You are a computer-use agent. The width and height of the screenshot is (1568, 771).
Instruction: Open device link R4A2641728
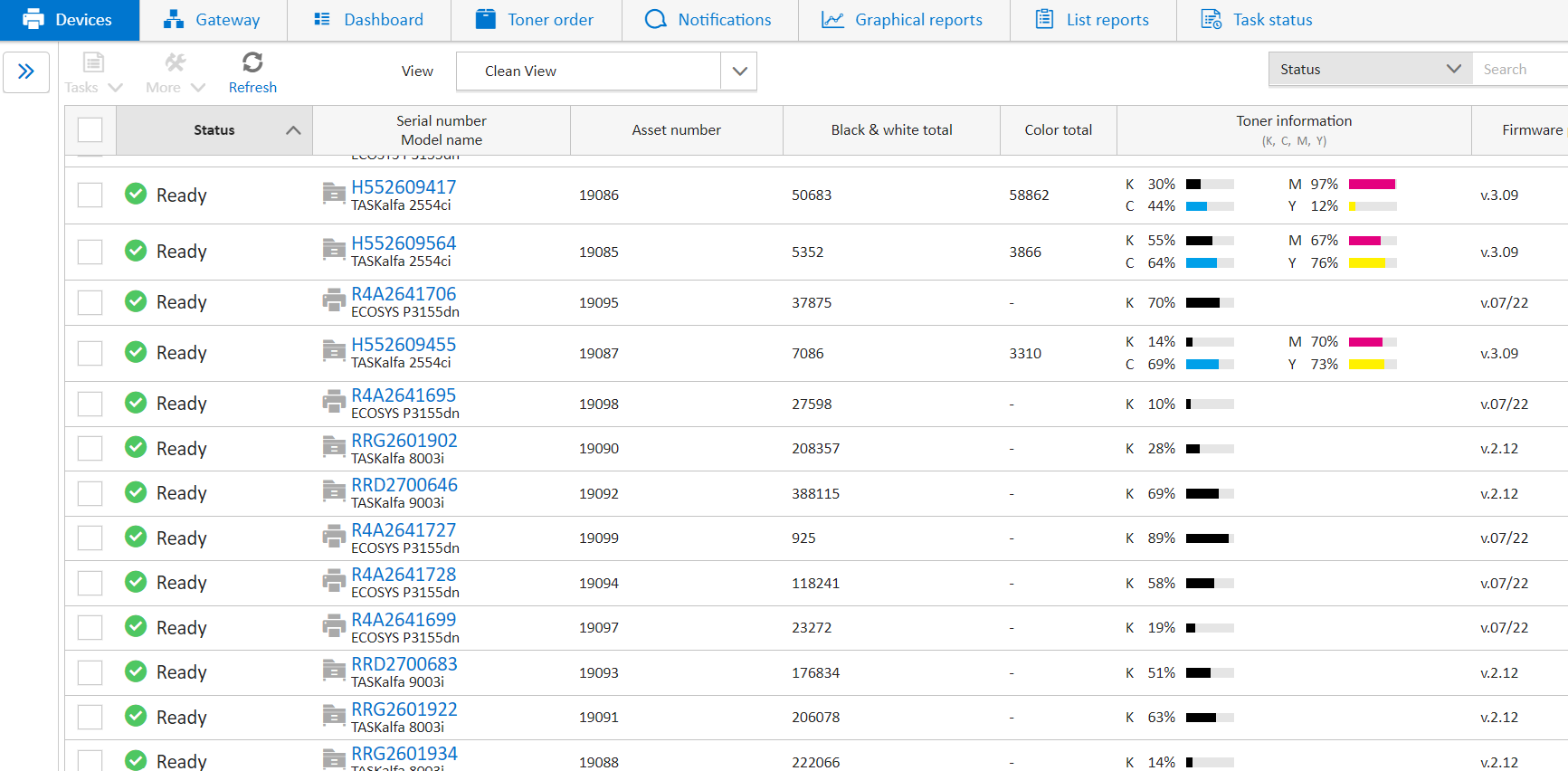404,574
